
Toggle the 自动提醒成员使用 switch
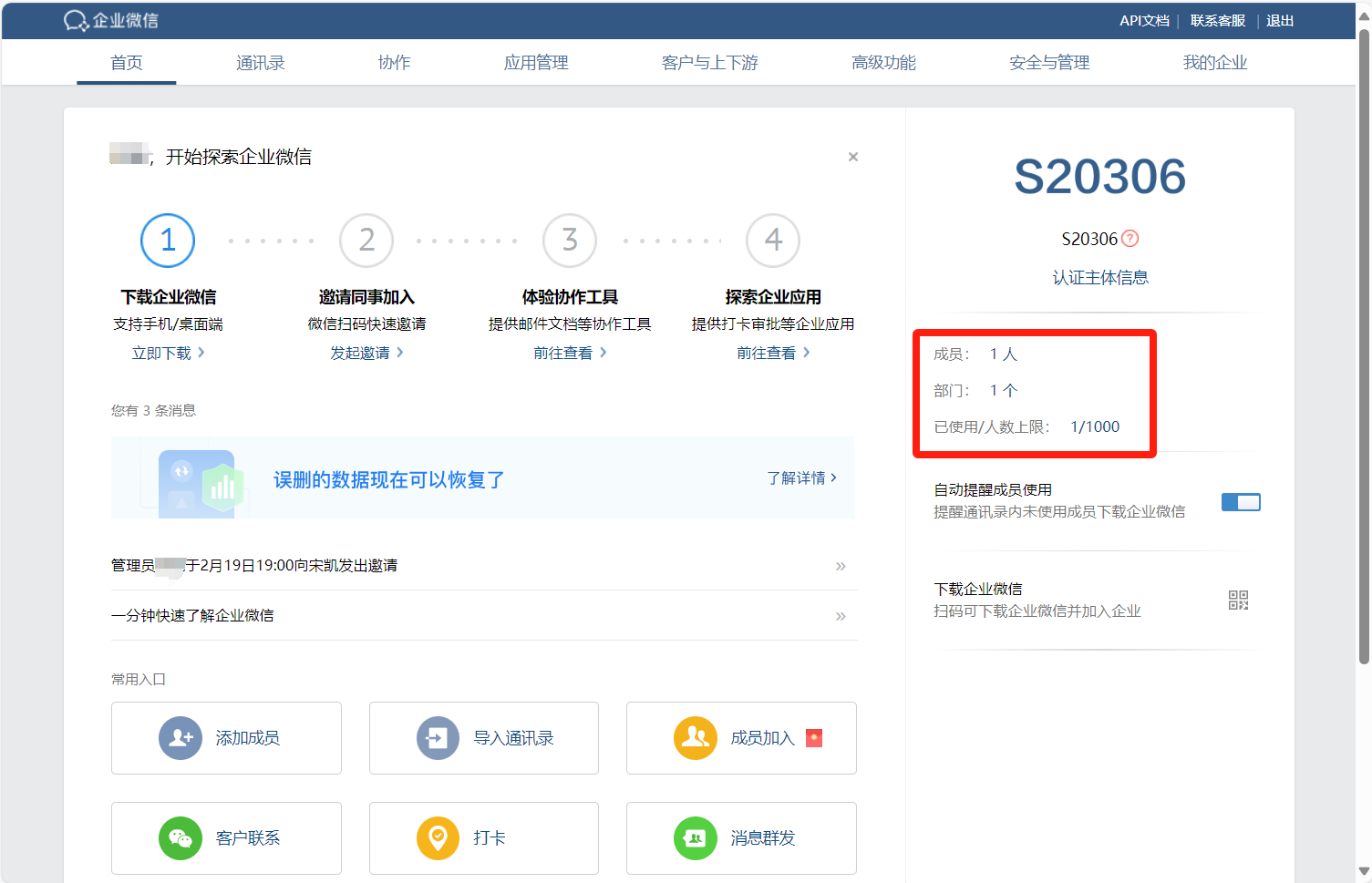tap(1241, 502)
